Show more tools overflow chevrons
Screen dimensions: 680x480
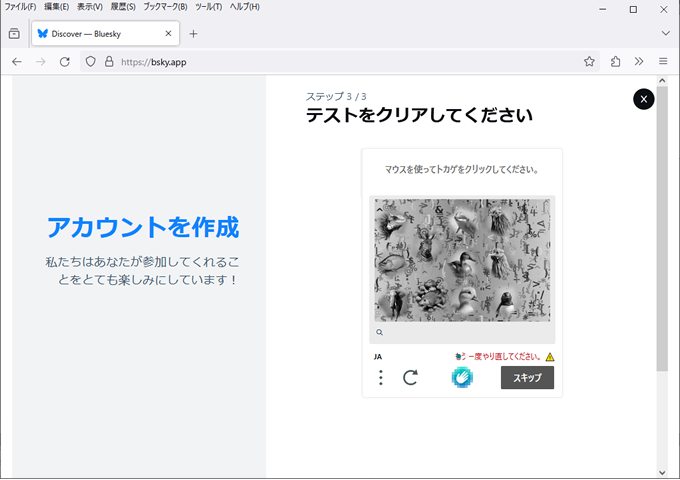point(639,62)
